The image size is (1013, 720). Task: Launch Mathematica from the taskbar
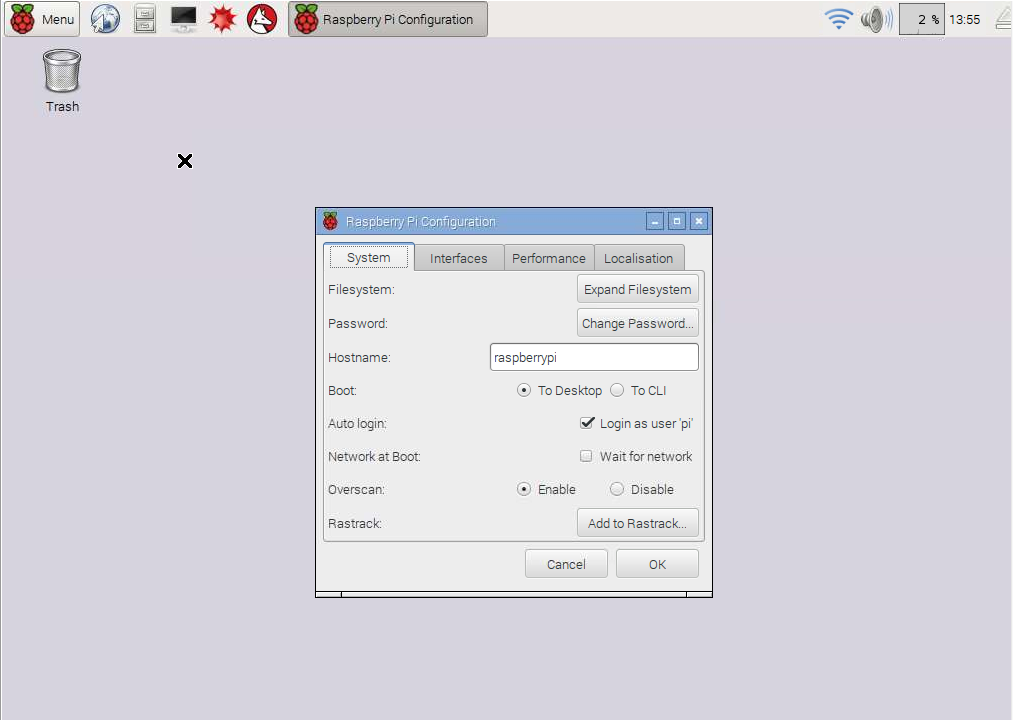coord(222,18)
